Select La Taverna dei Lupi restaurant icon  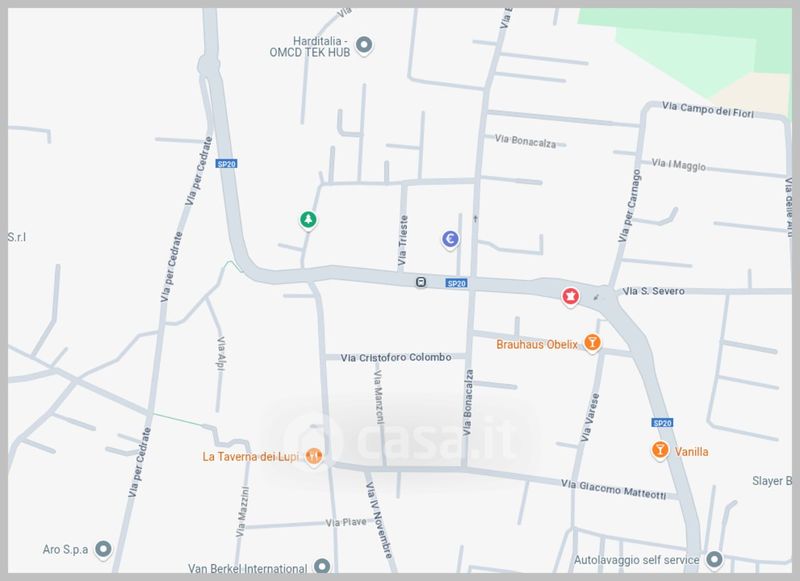(314, 456)
